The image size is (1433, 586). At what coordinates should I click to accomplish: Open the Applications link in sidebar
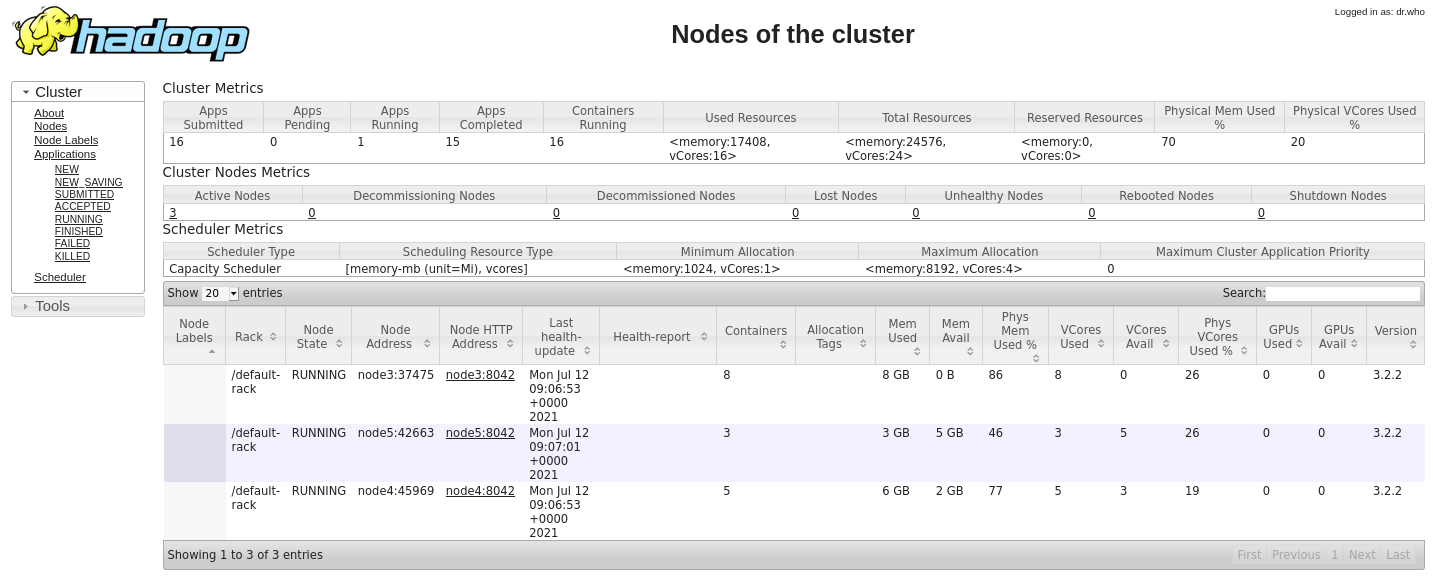point(65,154)
